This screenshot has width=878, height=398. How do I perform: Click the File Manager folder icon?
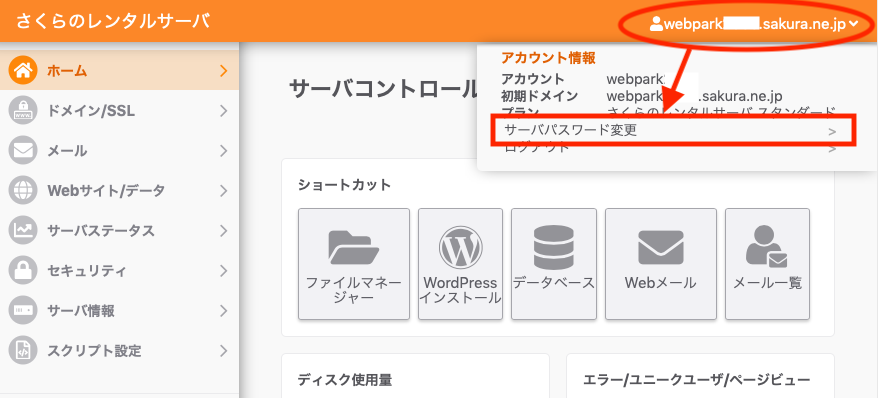click(x=354, y=247)
